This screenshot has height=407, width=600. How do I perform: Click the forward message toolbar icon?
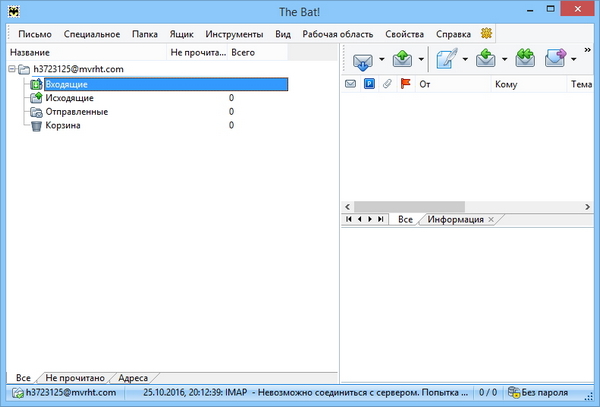point(555,59)
